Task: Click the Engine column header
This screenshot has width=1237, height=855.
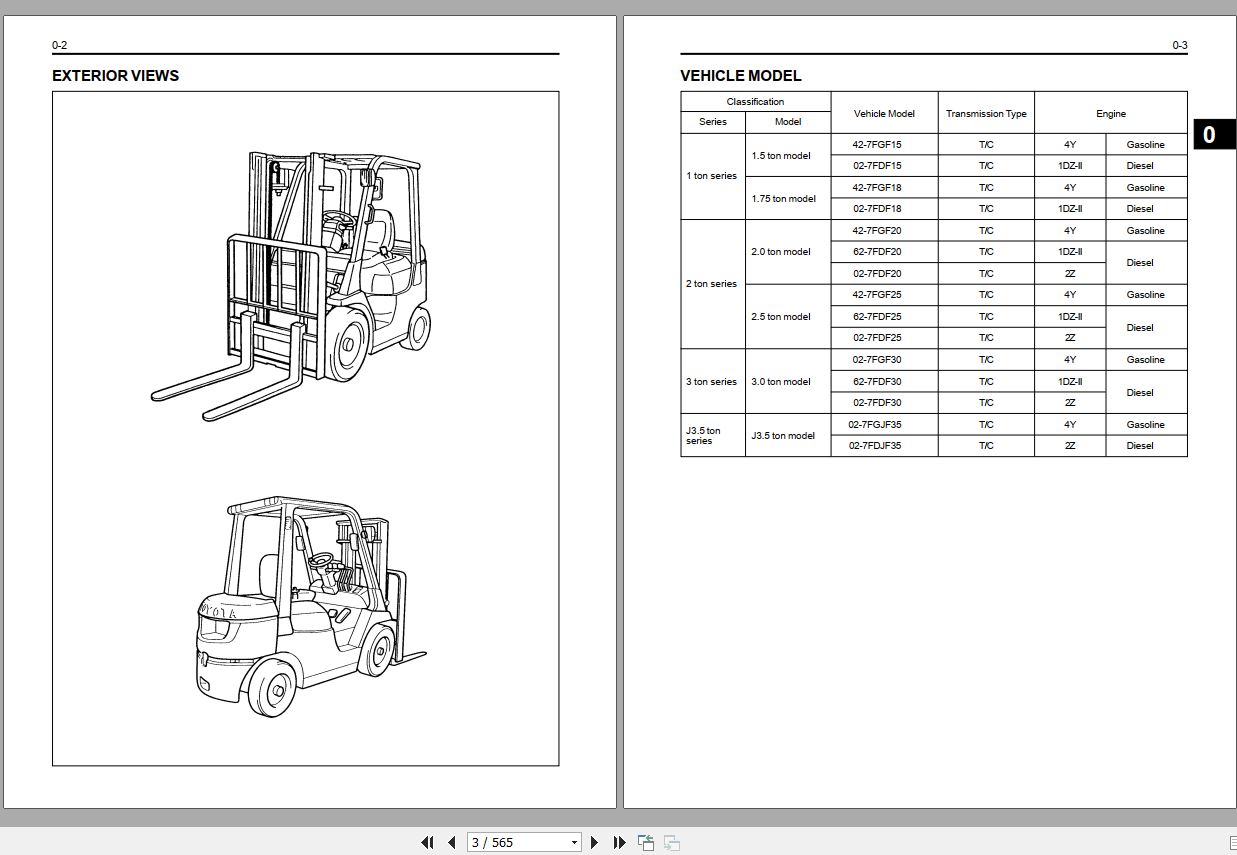Action: [x=1111, y=113]
